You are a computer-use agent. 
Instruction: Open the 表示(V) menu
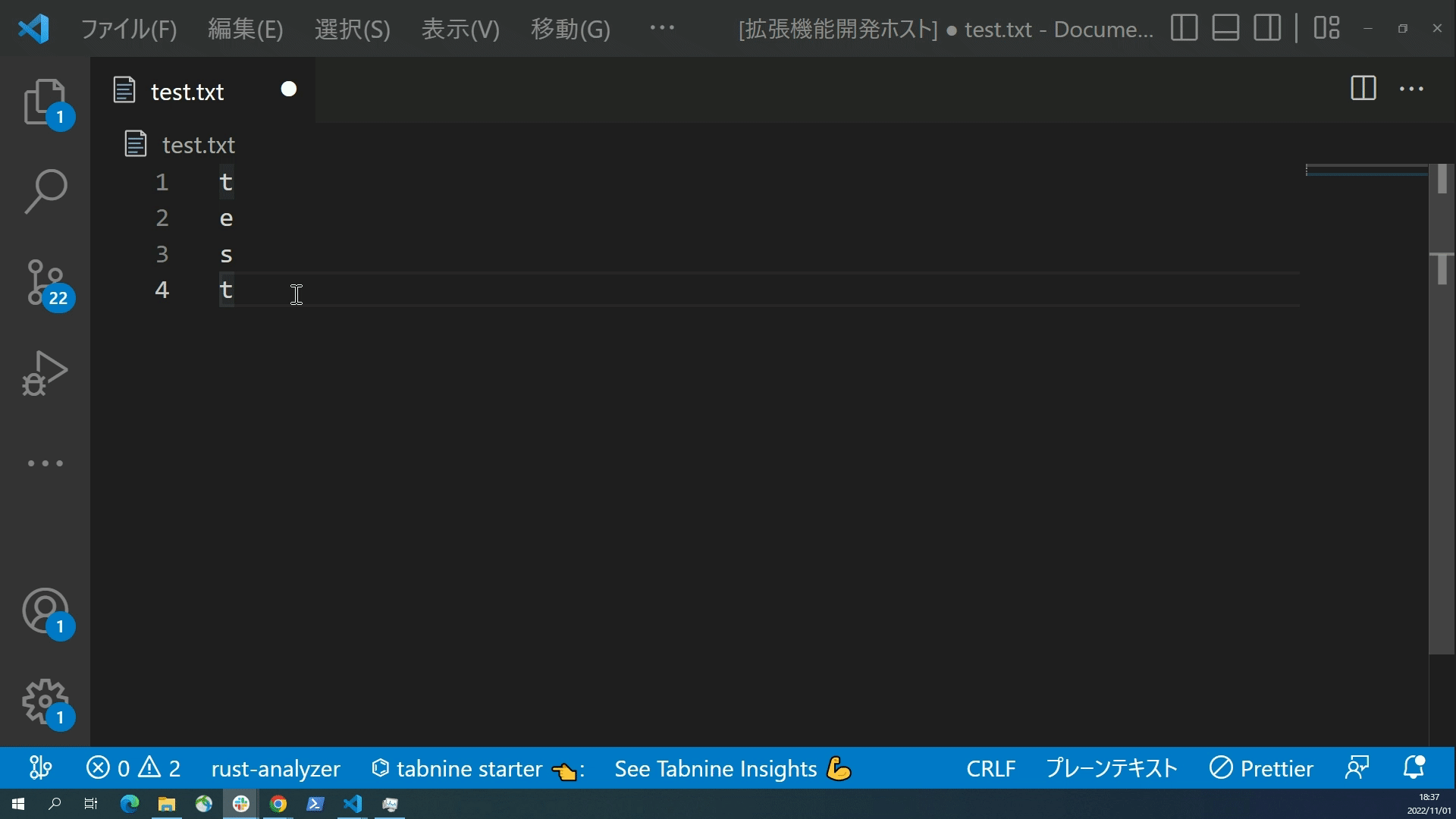coord(460,29)
